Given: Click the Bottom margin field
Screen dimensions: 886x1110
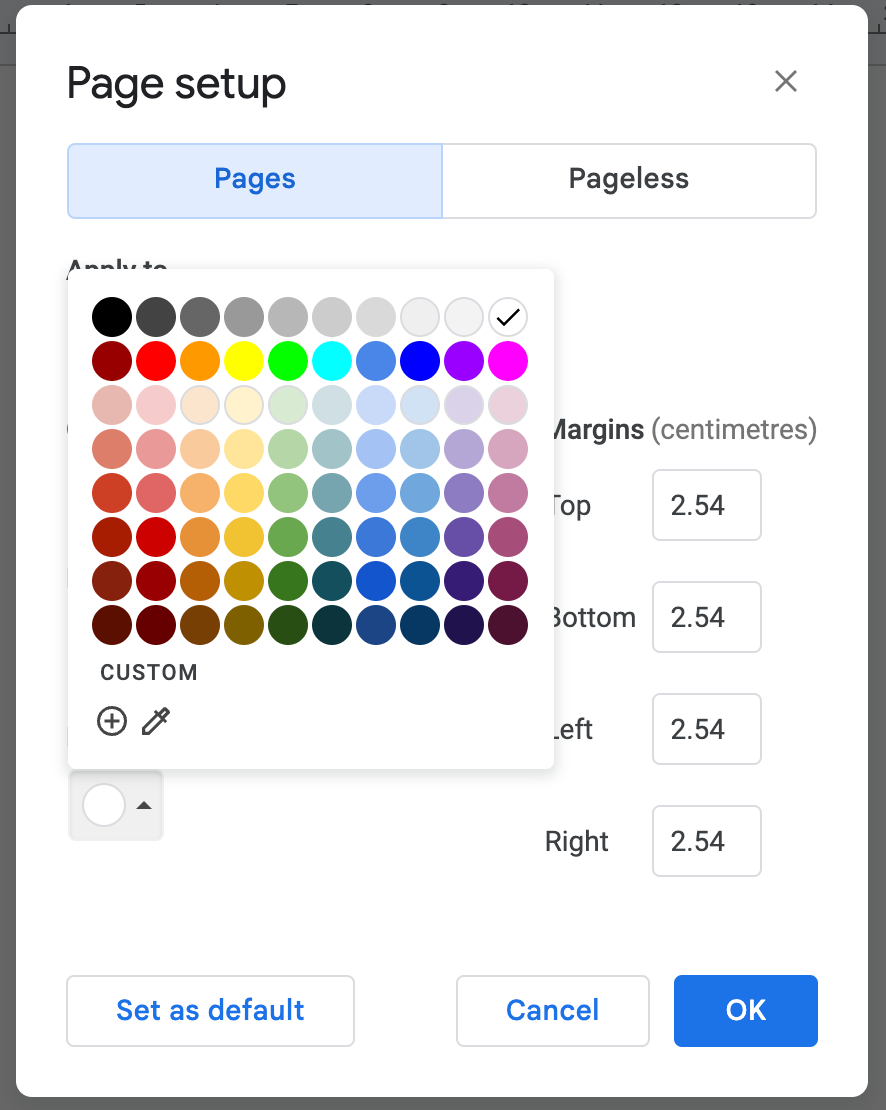Looking at the screenshot, I should coord(707,617).
